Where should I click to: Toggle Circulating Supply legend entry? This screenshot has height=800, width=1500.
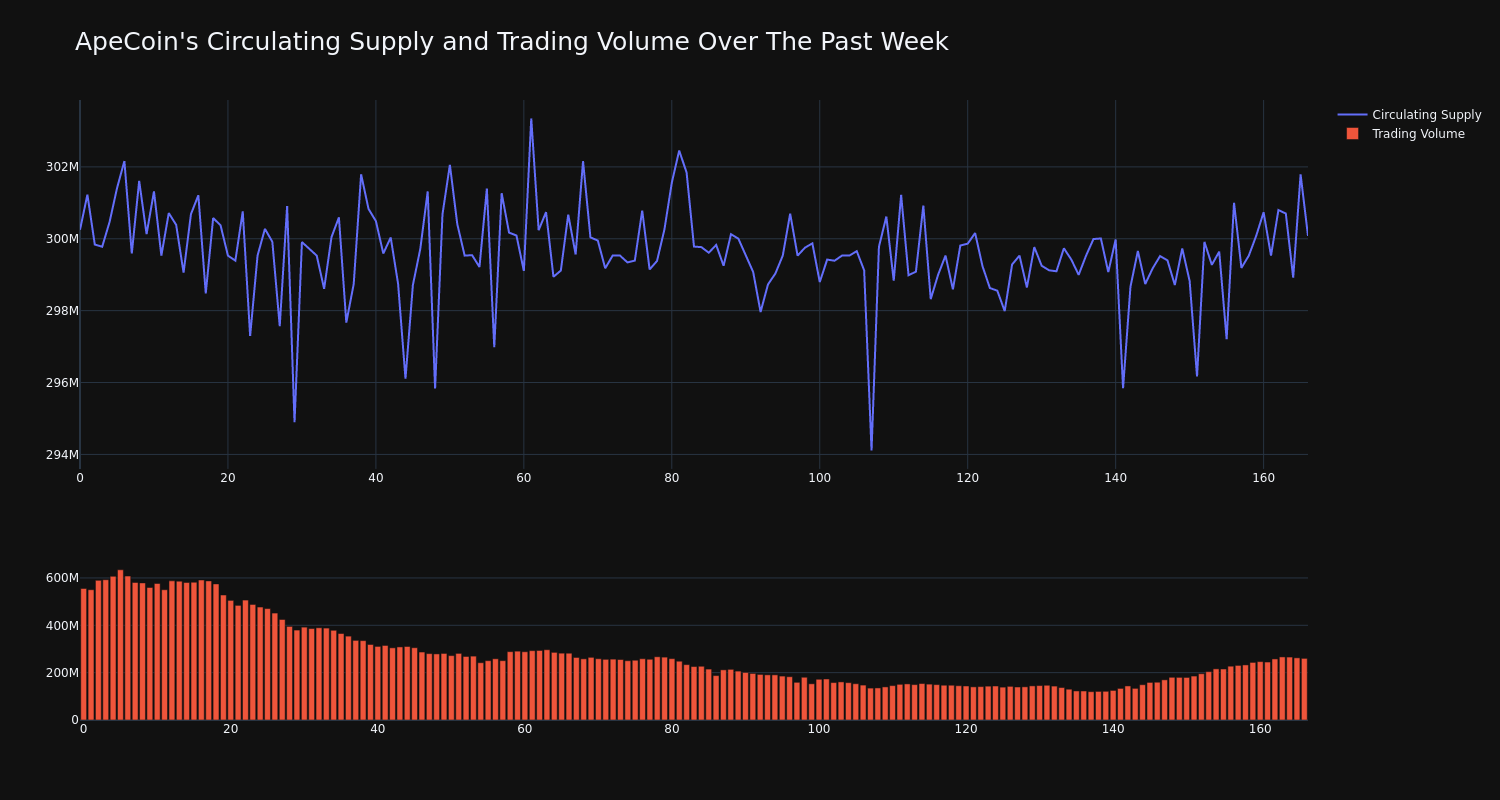click(x=1409, y=115)
